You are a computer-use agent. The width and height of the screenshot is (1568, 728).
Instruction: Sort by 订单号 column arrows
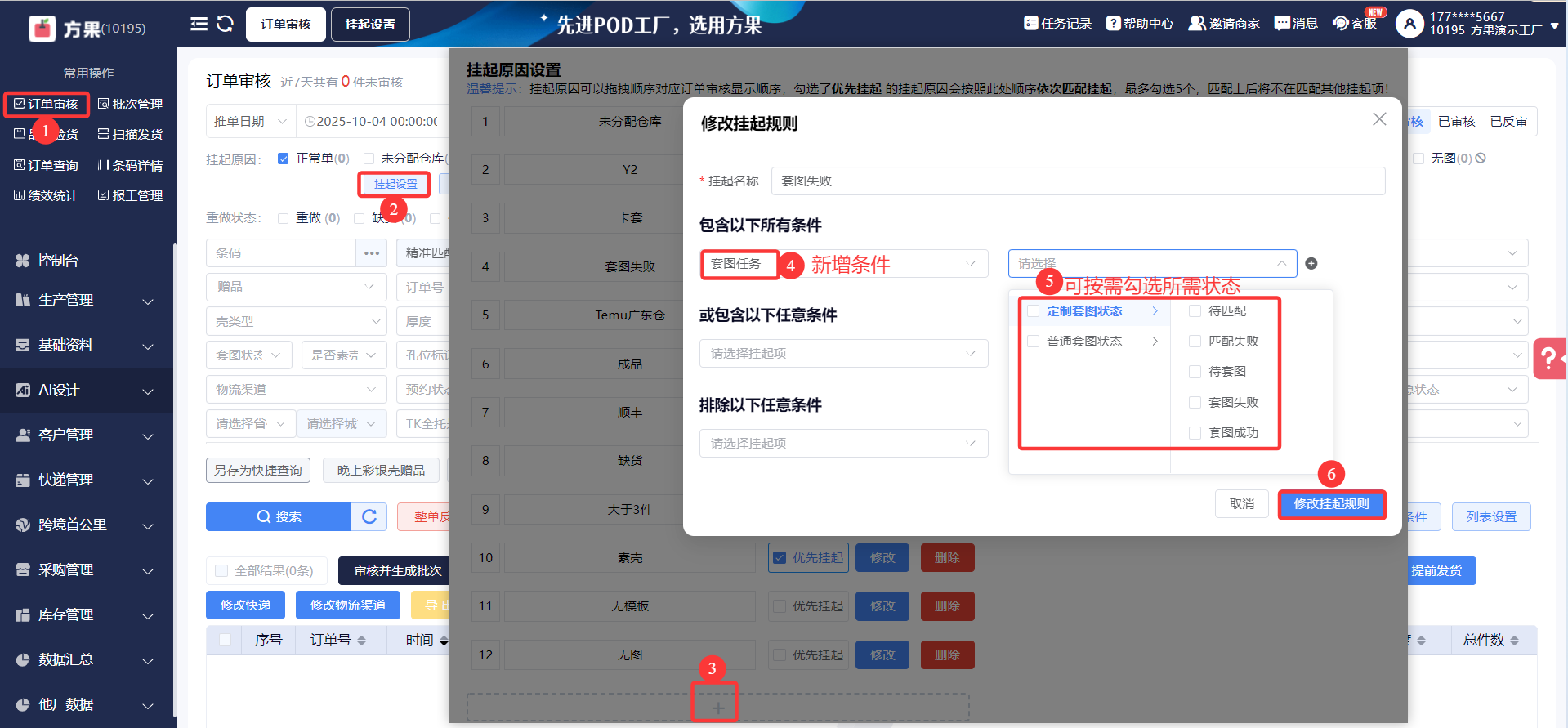(x=361, y=641)
